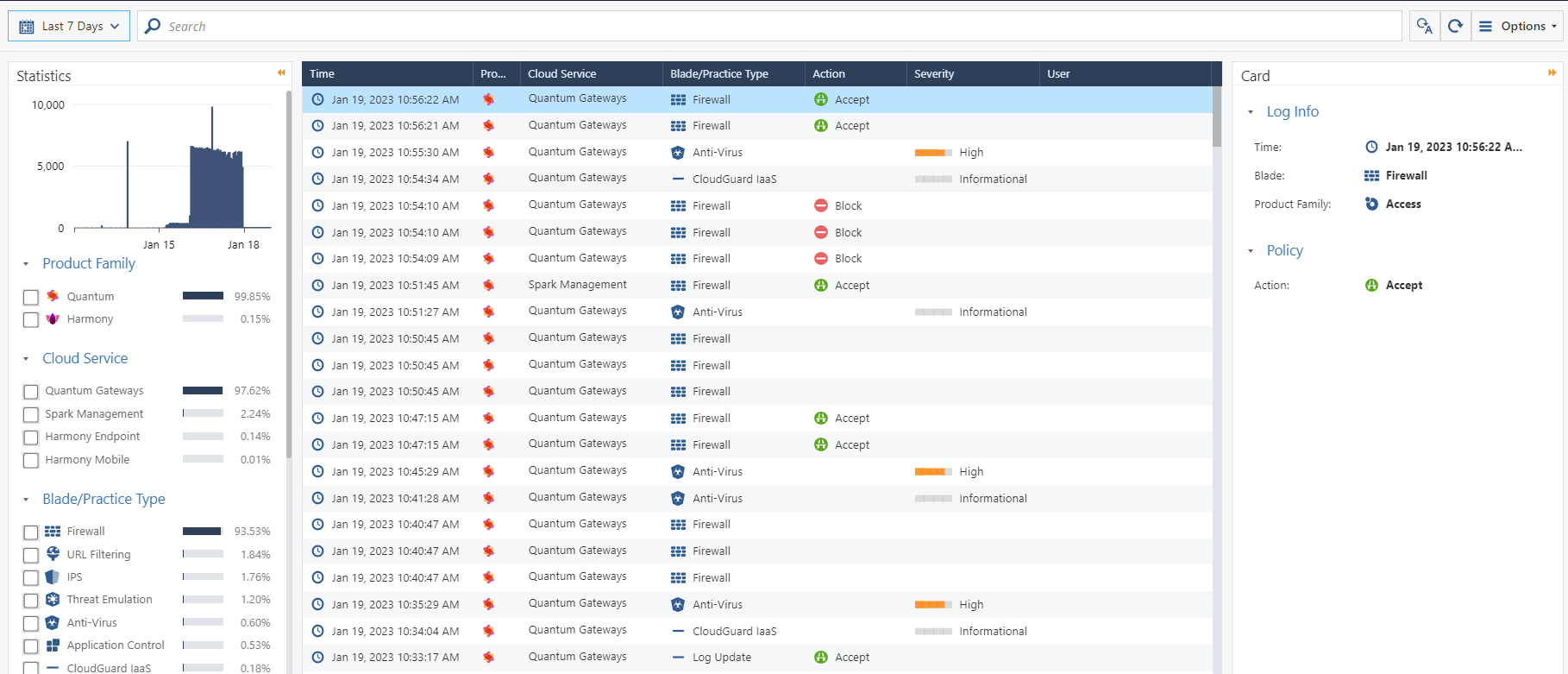Collapse the Statistics panel with the orange arrows
The image size is (1568, 674).
[x=281, y=73]
